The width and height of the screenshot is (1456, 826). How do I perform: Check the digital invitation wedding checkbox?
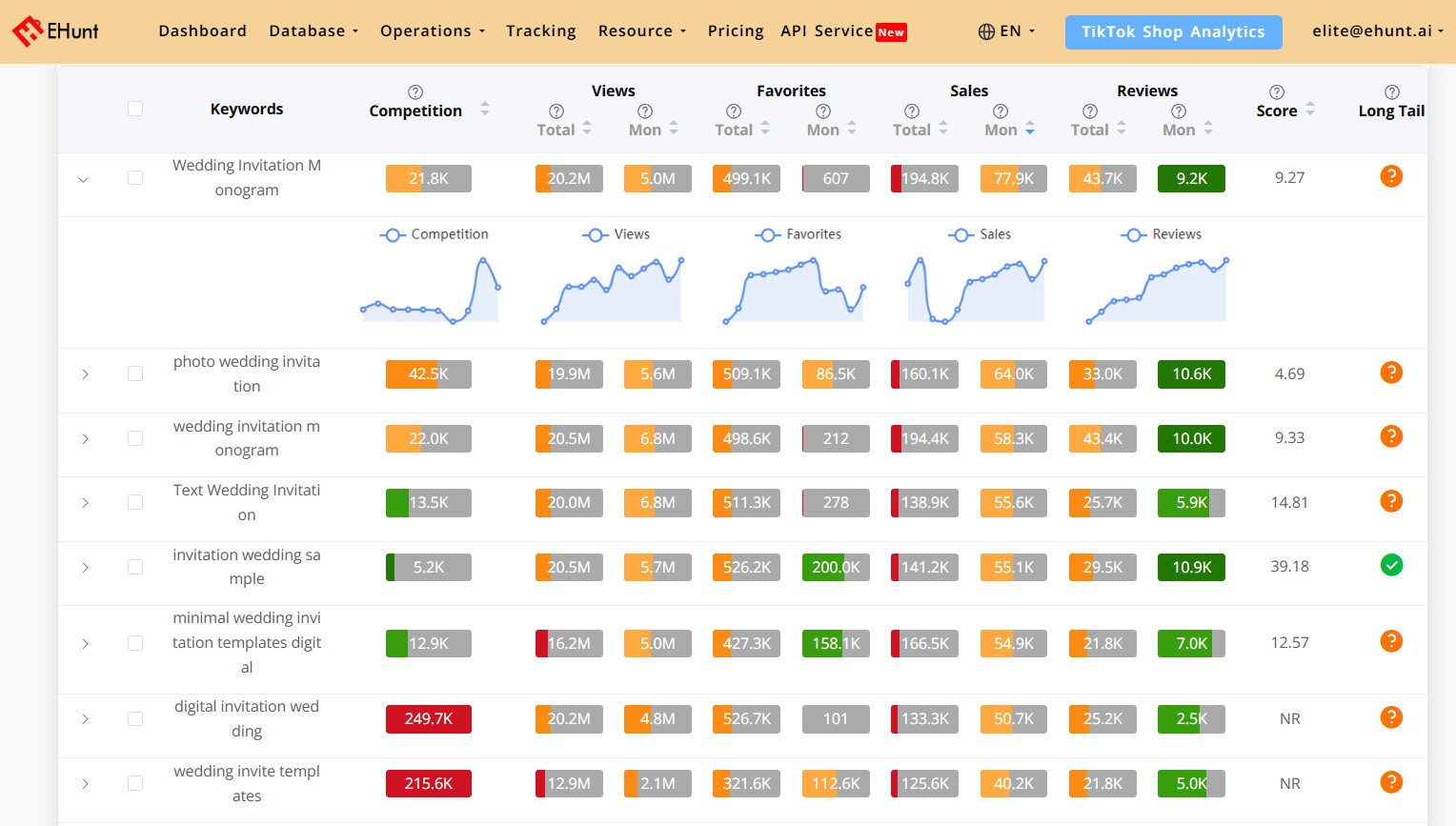pyautogui.click(x=135, y=719)
